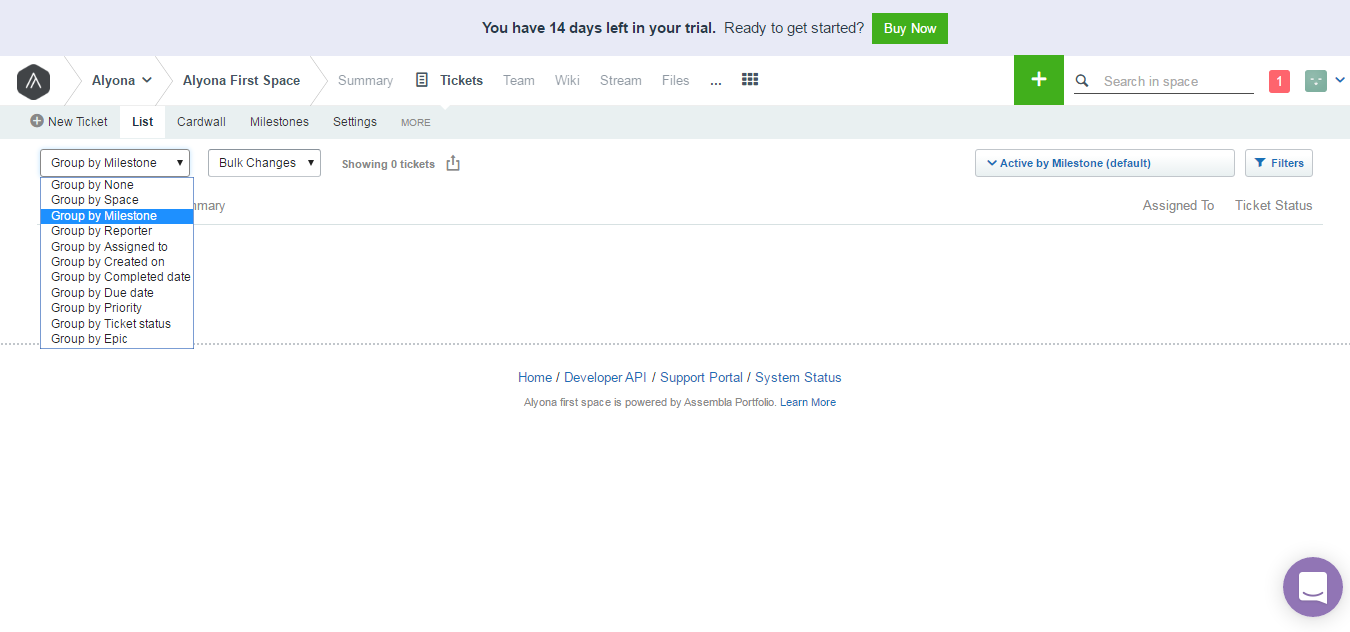Open the apps grid icon
The image size is (1350, 632).
(750, 80)
